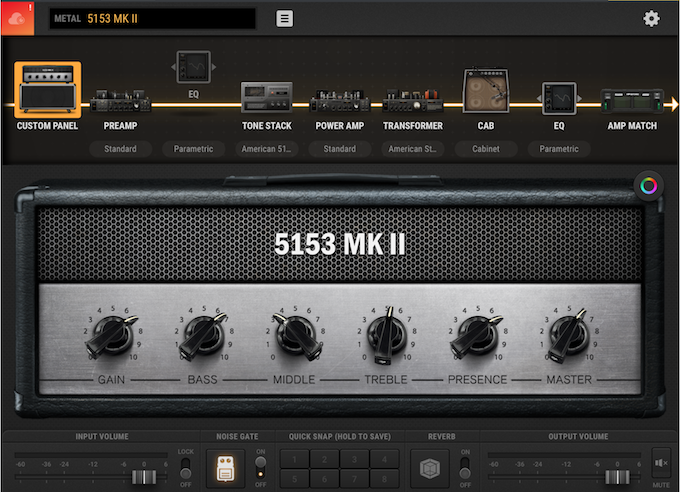The width and height of the screenshot is (680, 492).
Task: Open the noise gate pedal icon
Action: tap(226, 469)
